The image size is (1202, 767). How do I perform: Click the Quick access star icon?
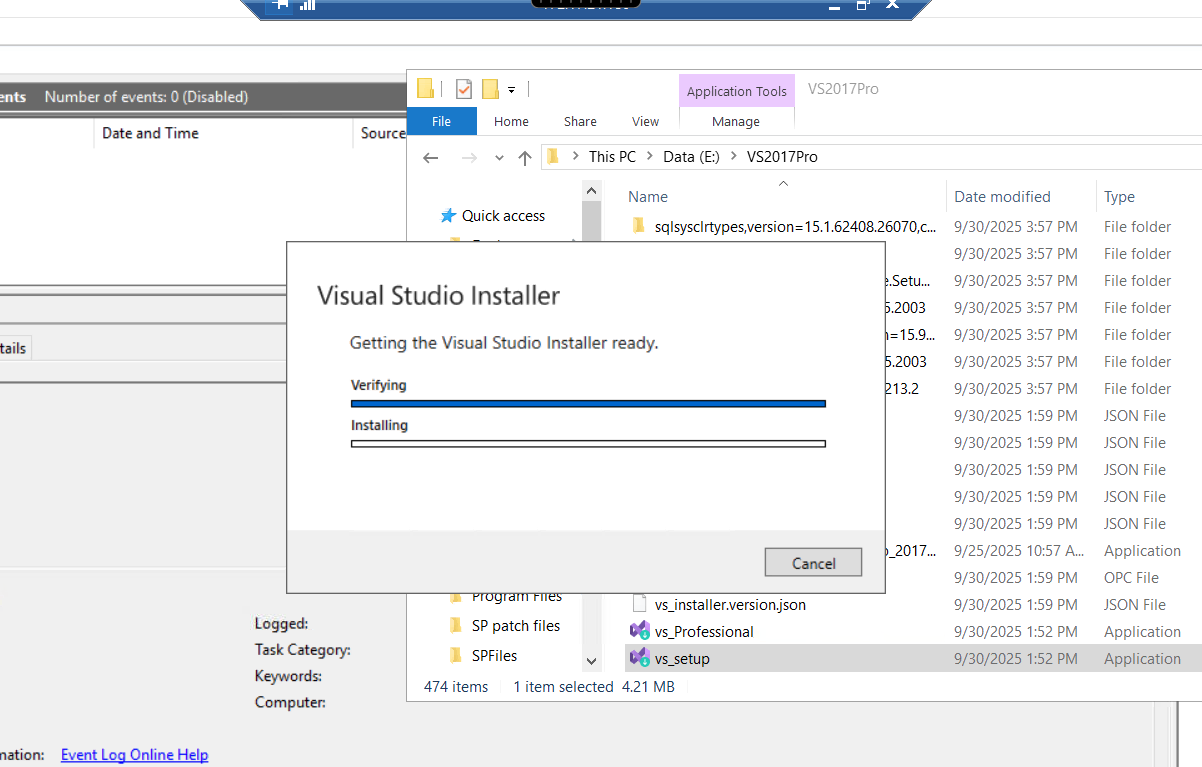[448, 216]
